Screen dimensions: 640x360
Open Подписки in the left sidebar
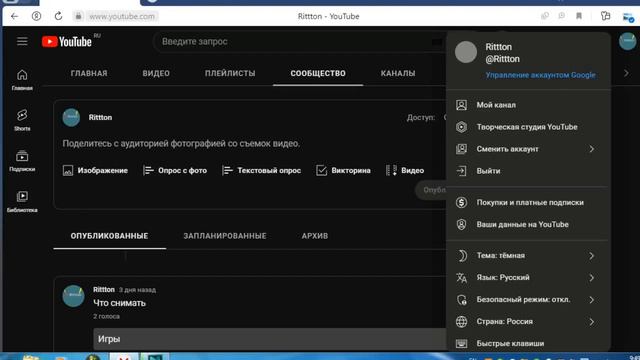coord(22,161)
